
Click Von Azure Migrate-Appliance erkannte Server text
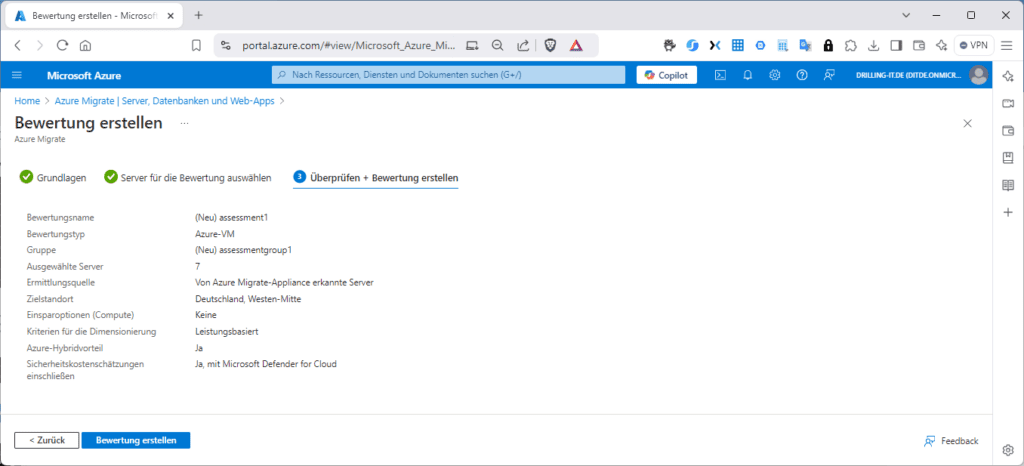coord(284,283)
